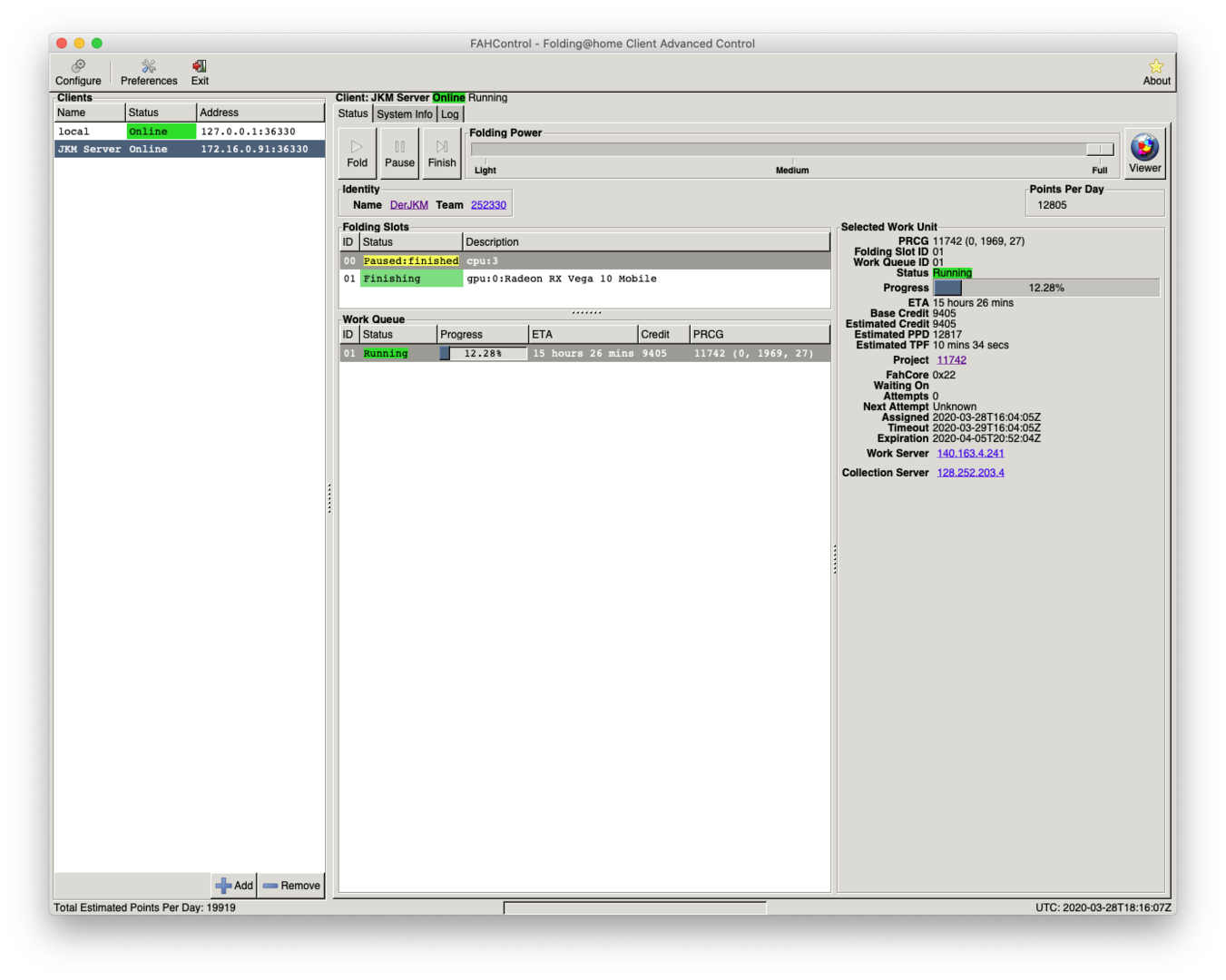The height and width of the screenshot is (980, 1226).
Task: Switch to the System Info tab
Action: [404, 114]
